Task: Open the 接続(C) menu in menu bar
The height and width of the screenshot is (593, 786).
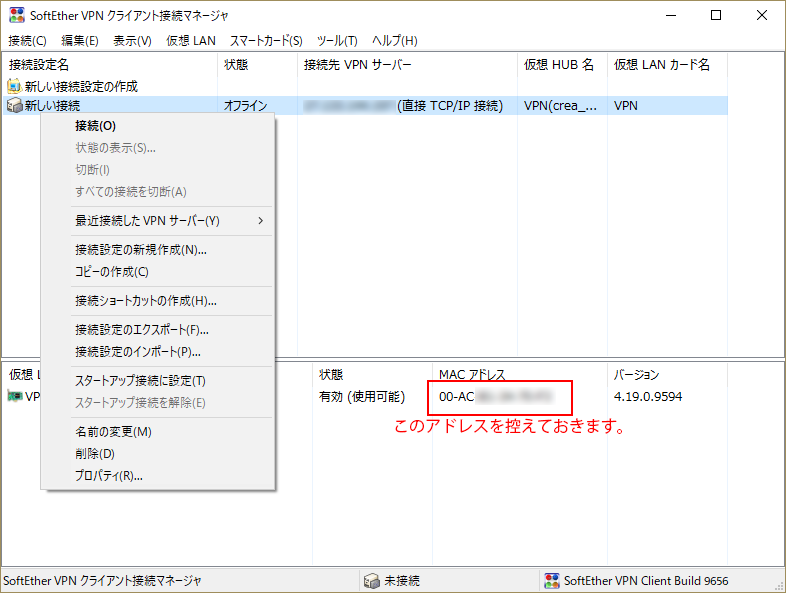Action: point(27,41)
